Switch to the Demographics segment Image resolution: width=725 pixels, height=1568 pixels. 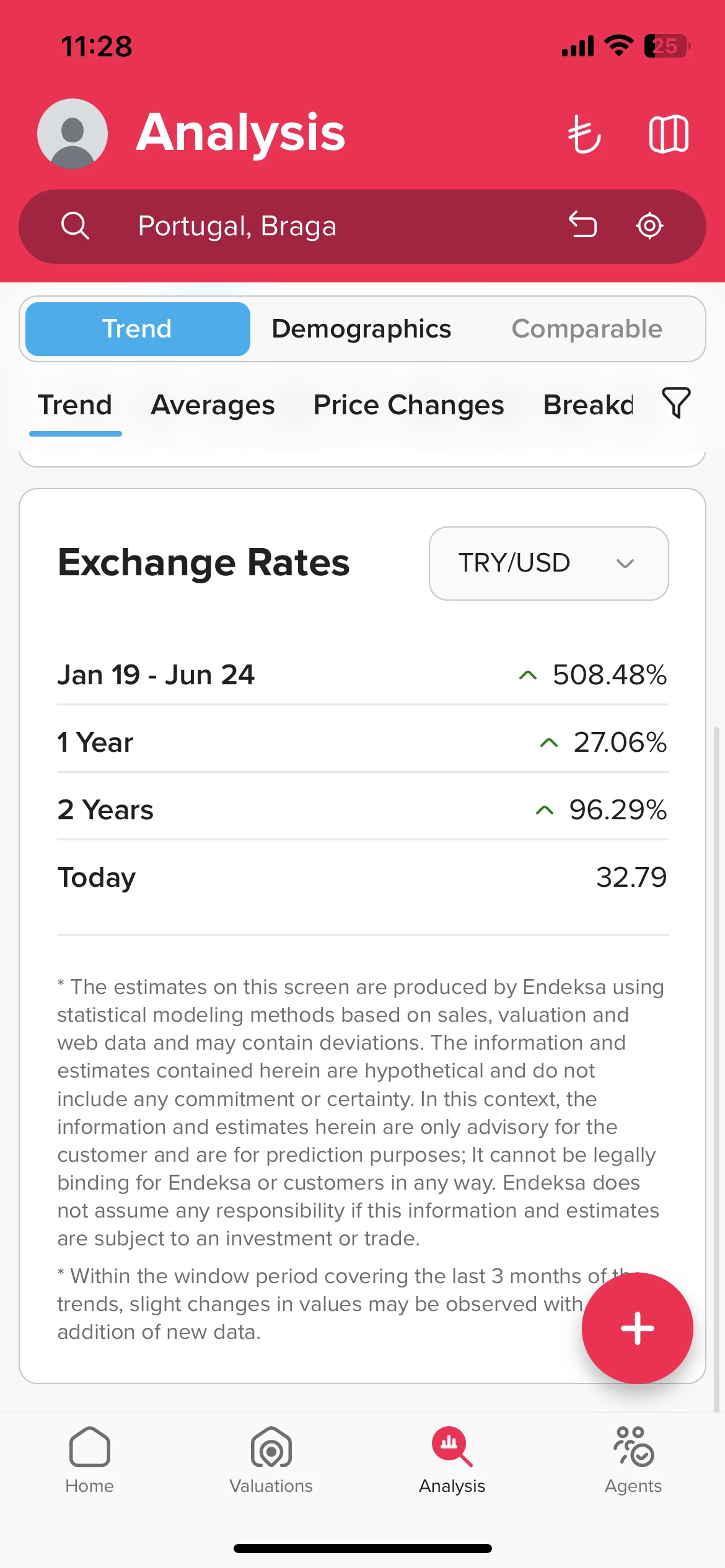click(362, 329)
